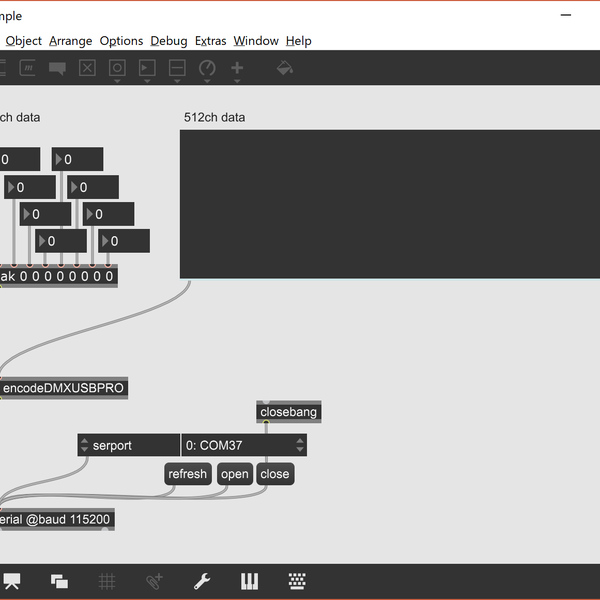Select the toggle object icon in toolbar

pos(87,68)
